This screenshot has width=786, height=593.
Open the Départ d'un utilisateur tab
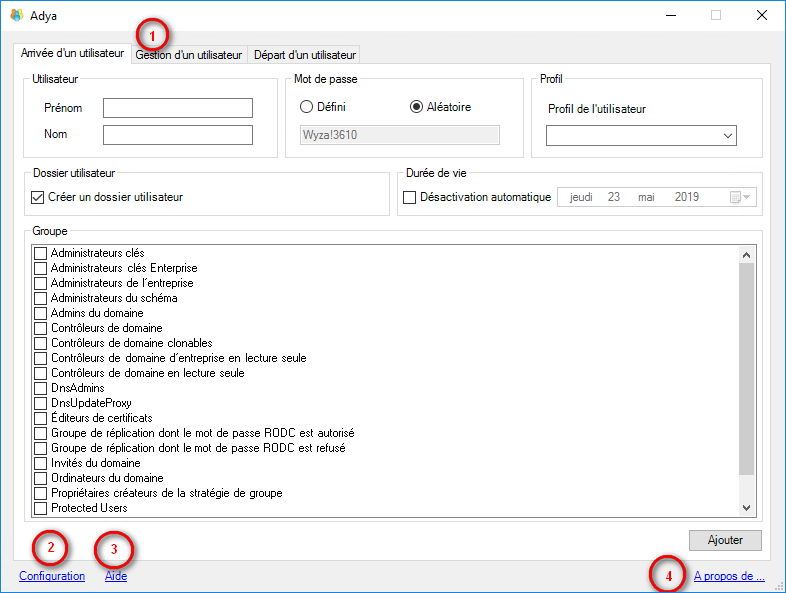click(304, 55)
